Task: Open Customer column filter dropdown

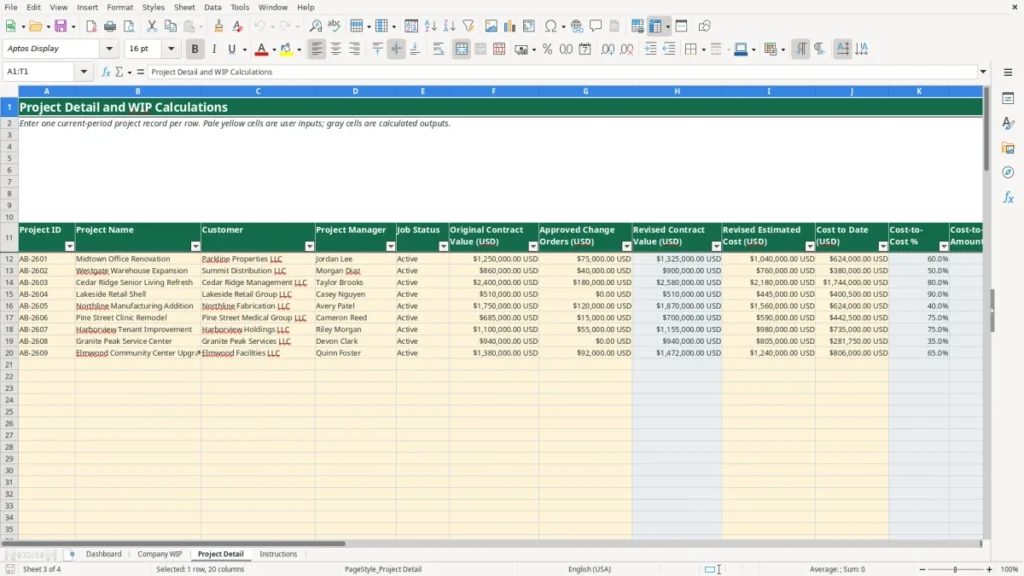Action: pyautogui.click(x=310, y=246)
